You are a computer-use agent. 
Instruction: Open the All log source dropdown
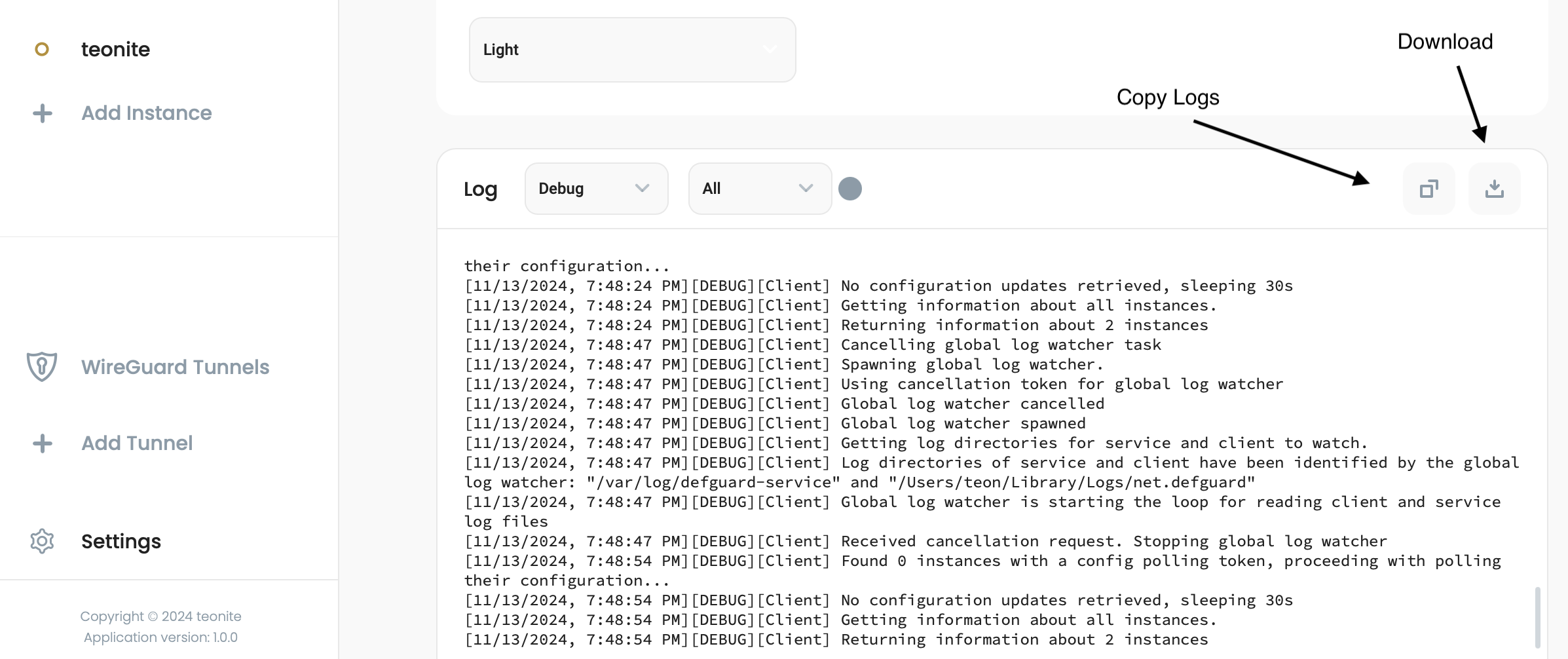(760, 189)
